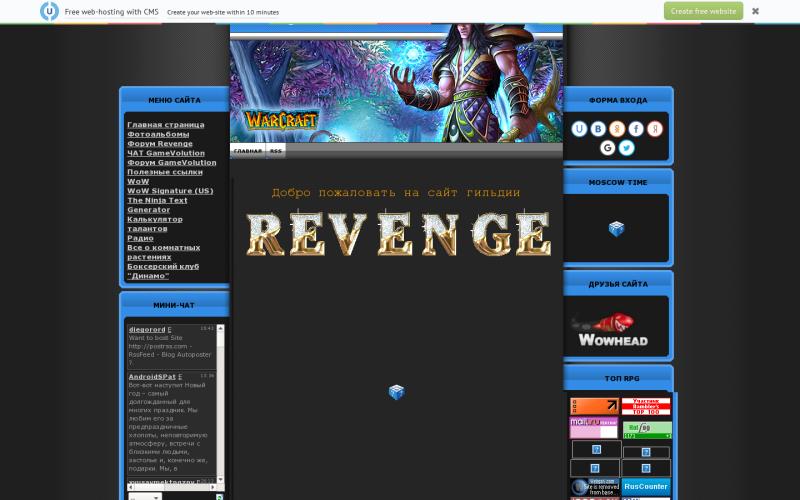Viewport: 800px width, 500px height.
Task: Click the green Hot Log counter badge
Action: click(x=647, y=430)
